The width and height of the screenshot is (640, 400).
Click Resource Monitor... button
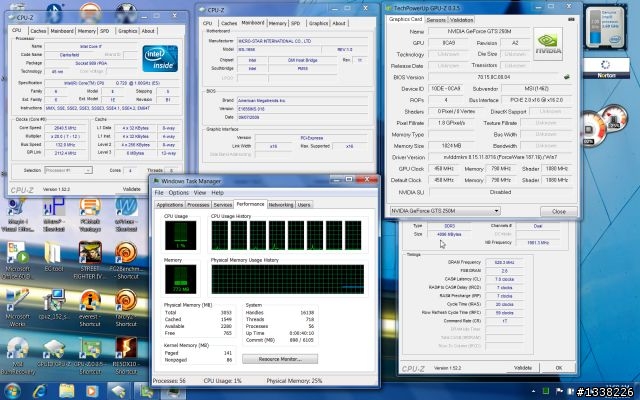pyautogui.click(x=280, y=359)
